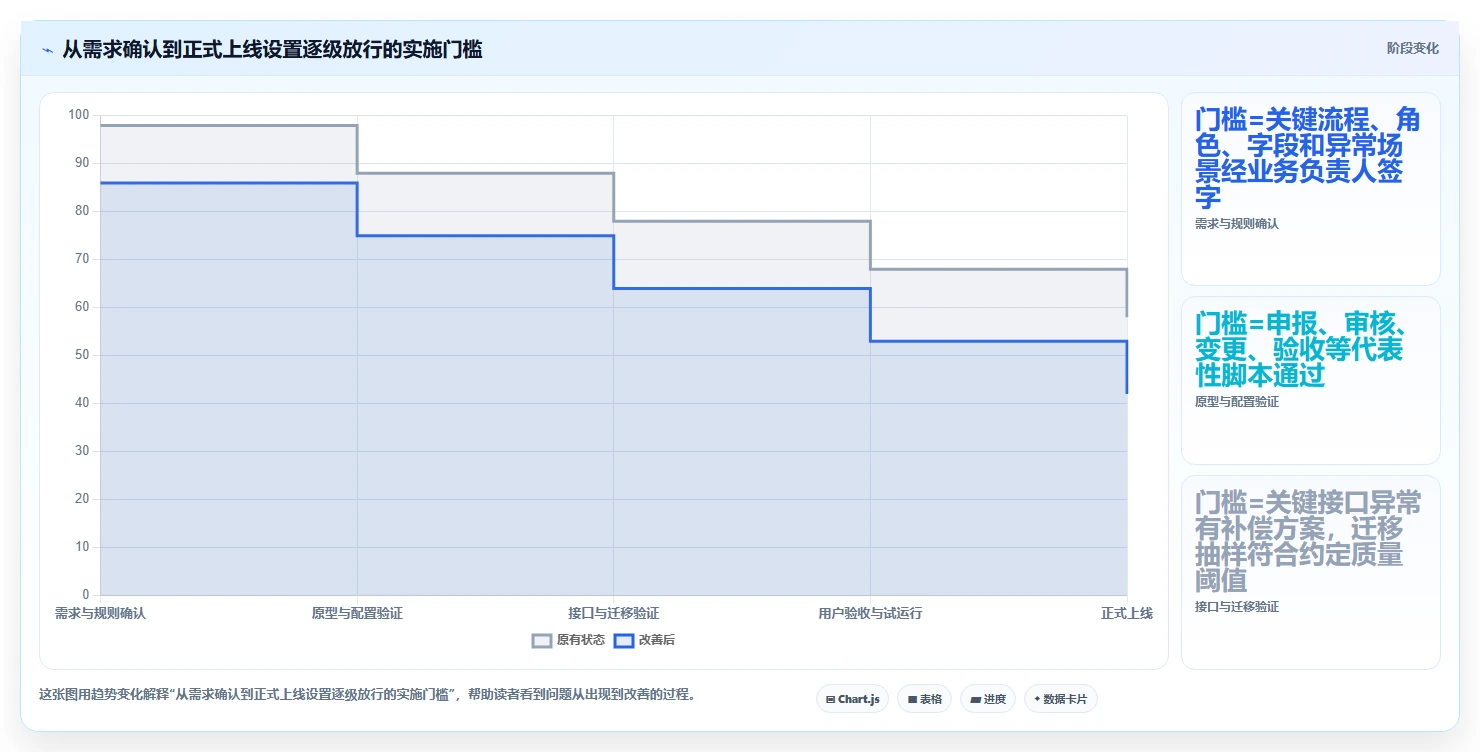Open the 接口与迁移验证 threshold card
Viewport: 1480px width, 752px height.
1310,572
